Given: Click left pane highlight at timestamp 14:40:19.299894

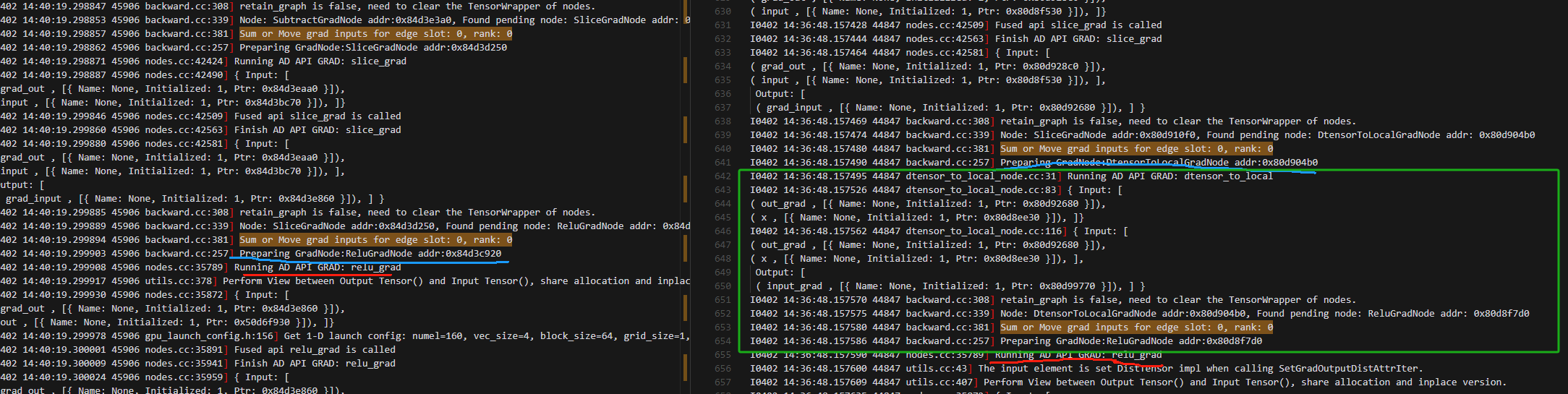Looking at the screenshot, I should (x=375, y=240).
